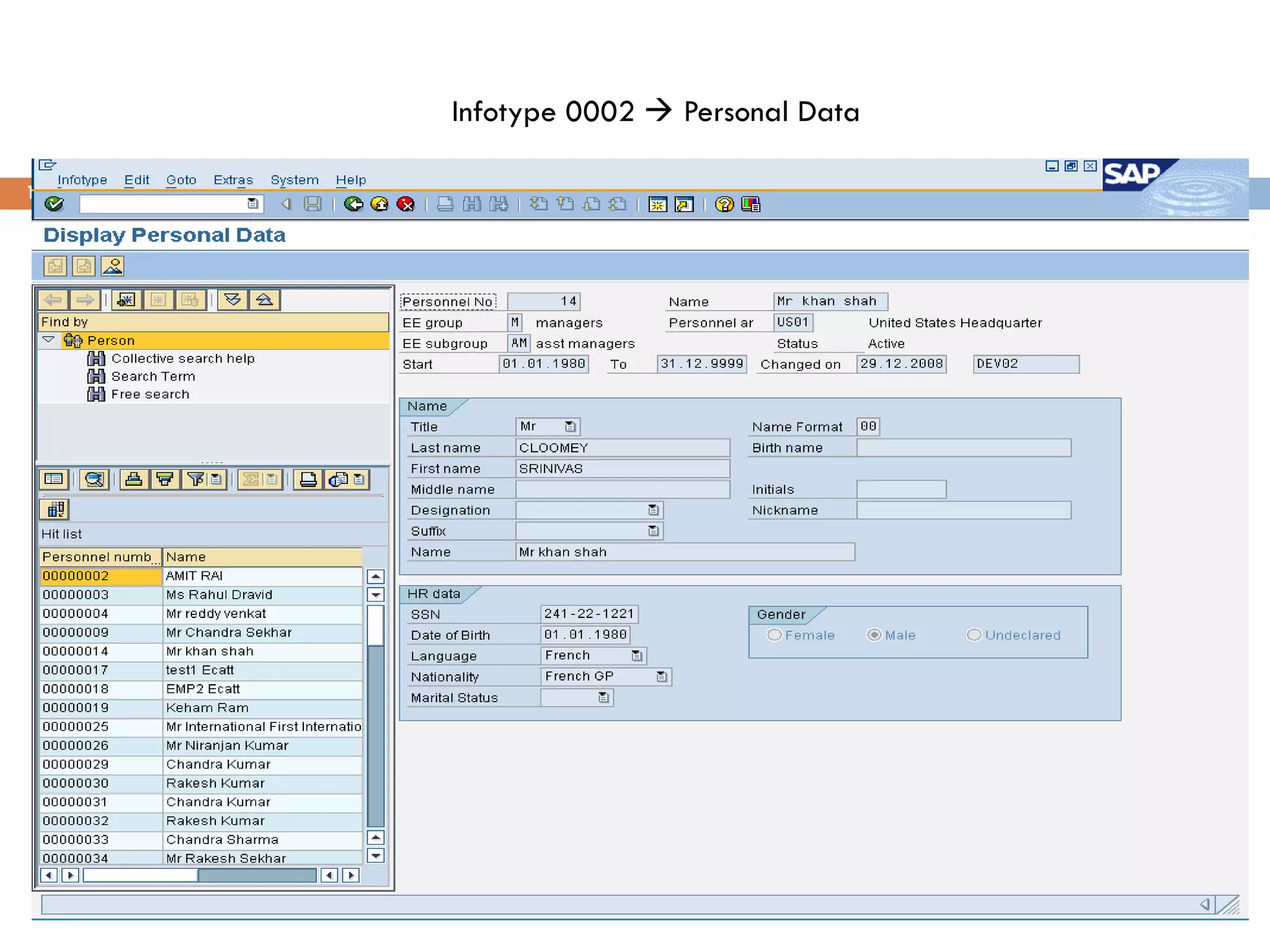Click Search Term in the tree
Viewport: 1270px width, 952px height.
pos(153,376)
